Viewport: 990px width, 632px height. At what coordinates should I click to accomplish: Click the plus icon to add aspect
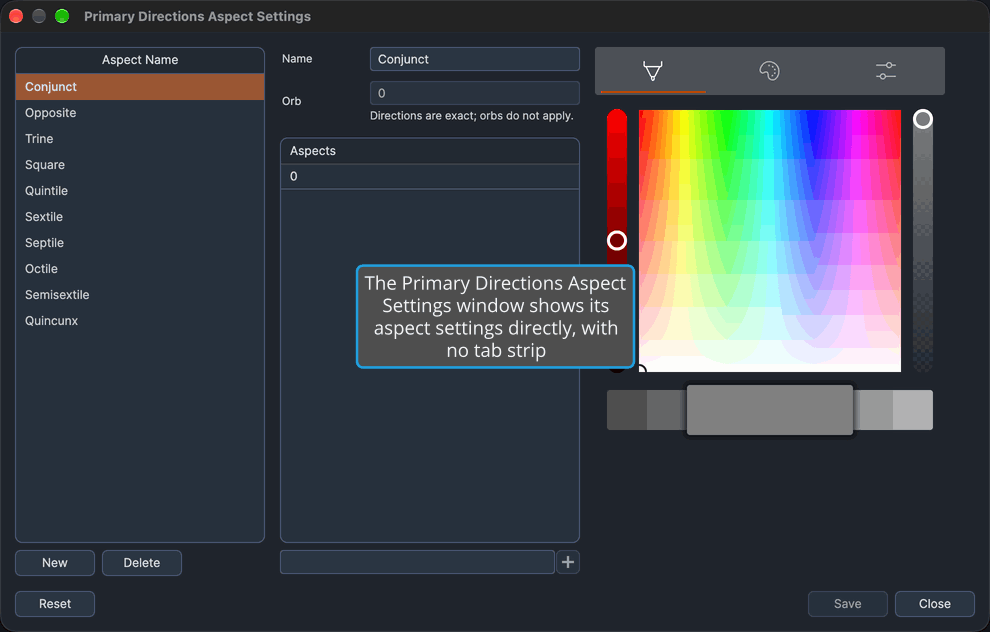coord(568,562)
